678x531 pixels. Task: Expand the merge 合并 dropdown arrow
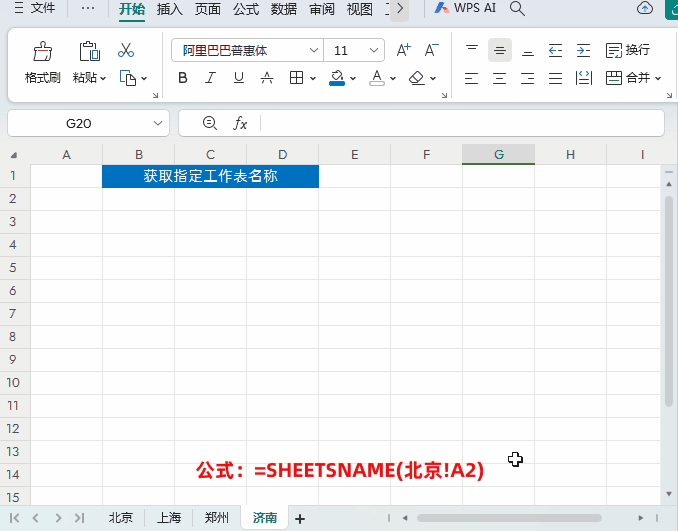[x=658, y=79]
